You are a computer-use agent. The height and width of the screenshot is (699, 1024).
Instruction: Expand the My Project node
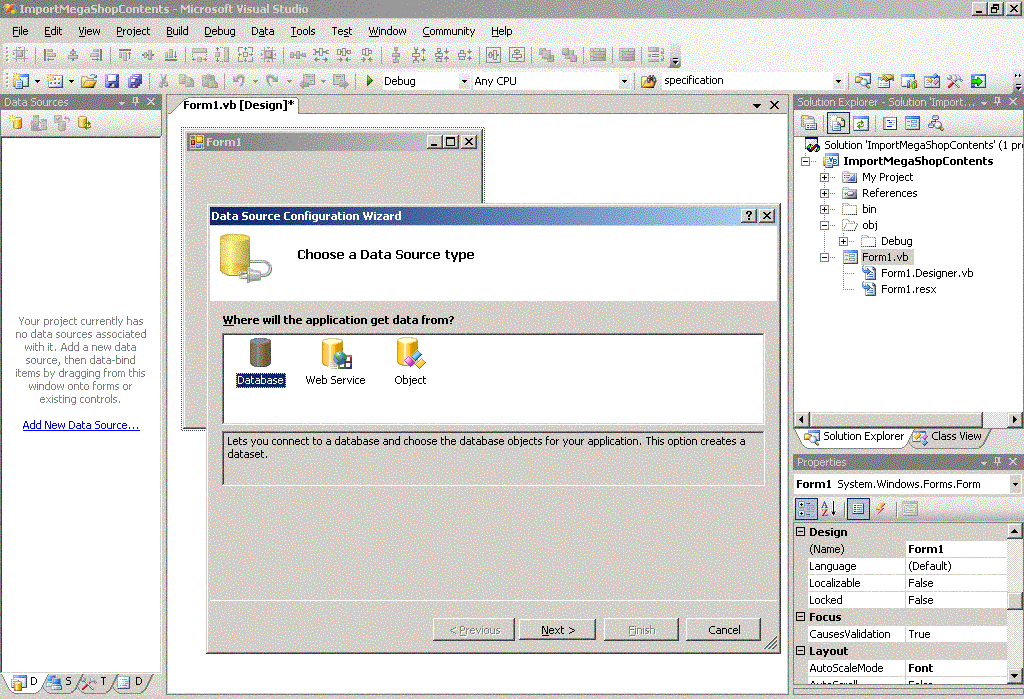point(824,177)
